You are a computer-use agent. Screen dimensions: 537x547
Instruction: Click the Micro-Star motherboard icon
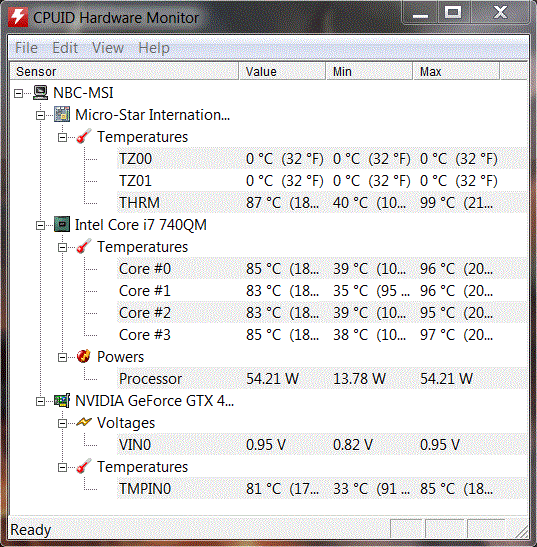(x=62, y=115)
